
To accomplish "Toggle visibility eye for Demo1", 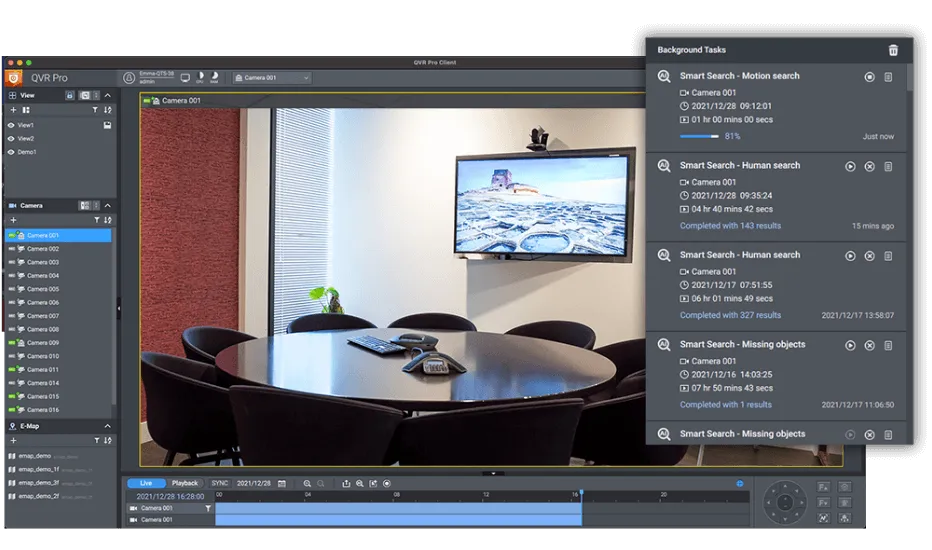I will [11, 152].
